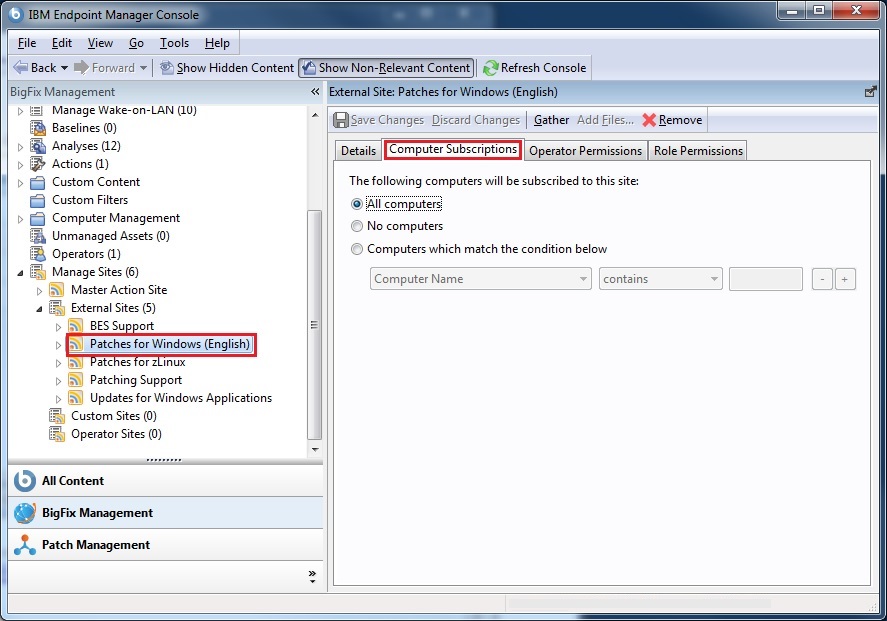Collapse the External Sites tree node
887x621 pixels.
pos(39,309)
